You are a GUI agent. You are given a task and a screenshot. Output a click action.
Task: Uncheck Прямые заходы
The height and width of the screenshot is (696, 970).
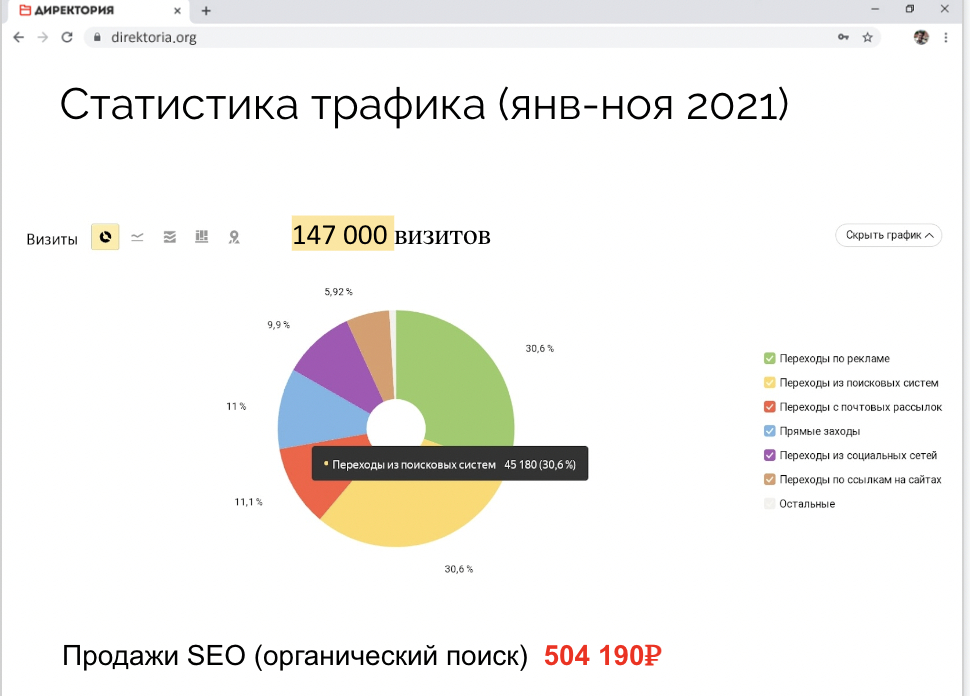click(770, 431)
